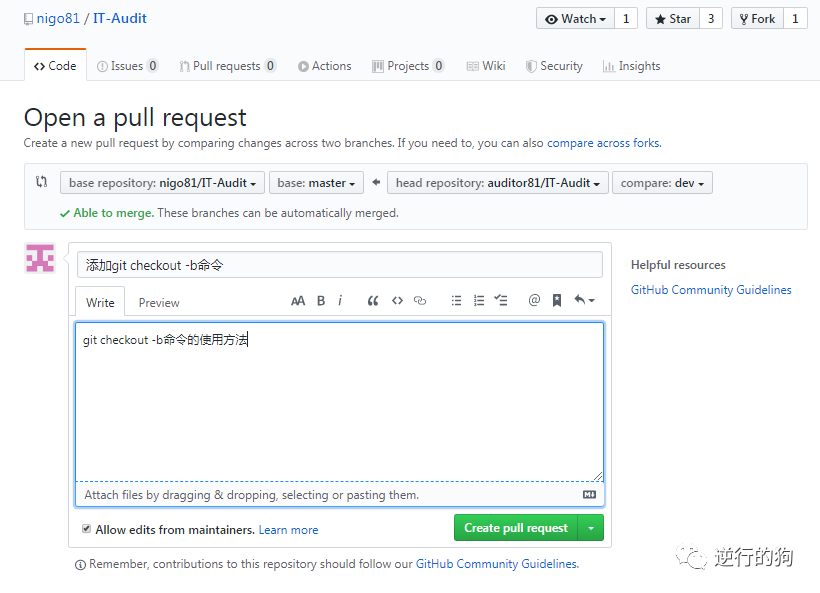Click the repository book icon beside nigo81
Screen dimensions: 820x593
click(28, 19)
